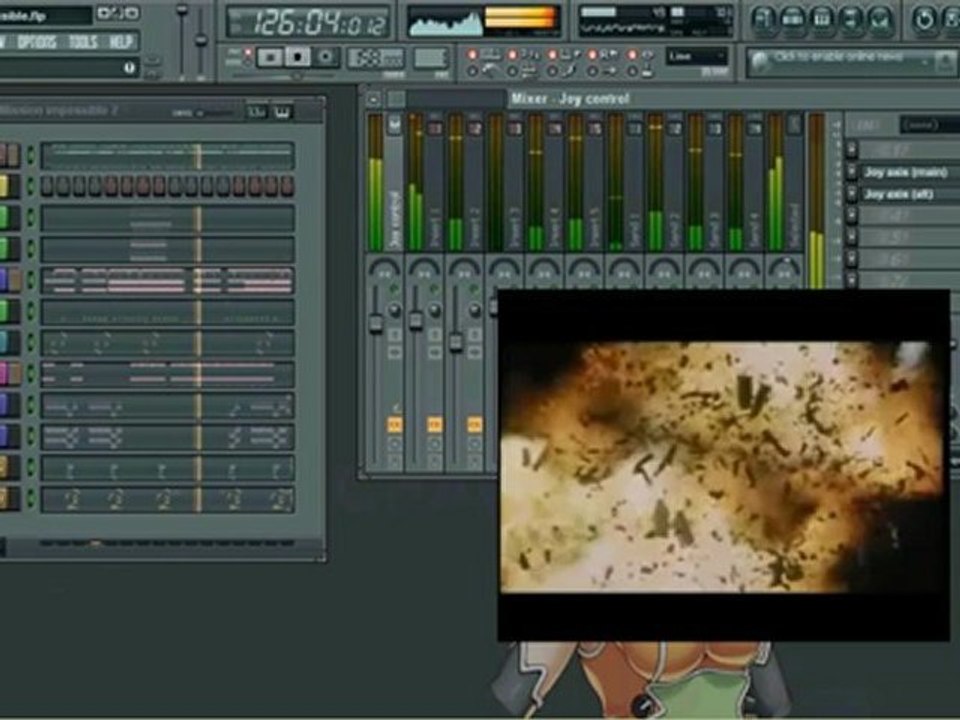Open the graph editor icon in step sequencer
This screenshot has height=720, width=960.
(257, 113)
